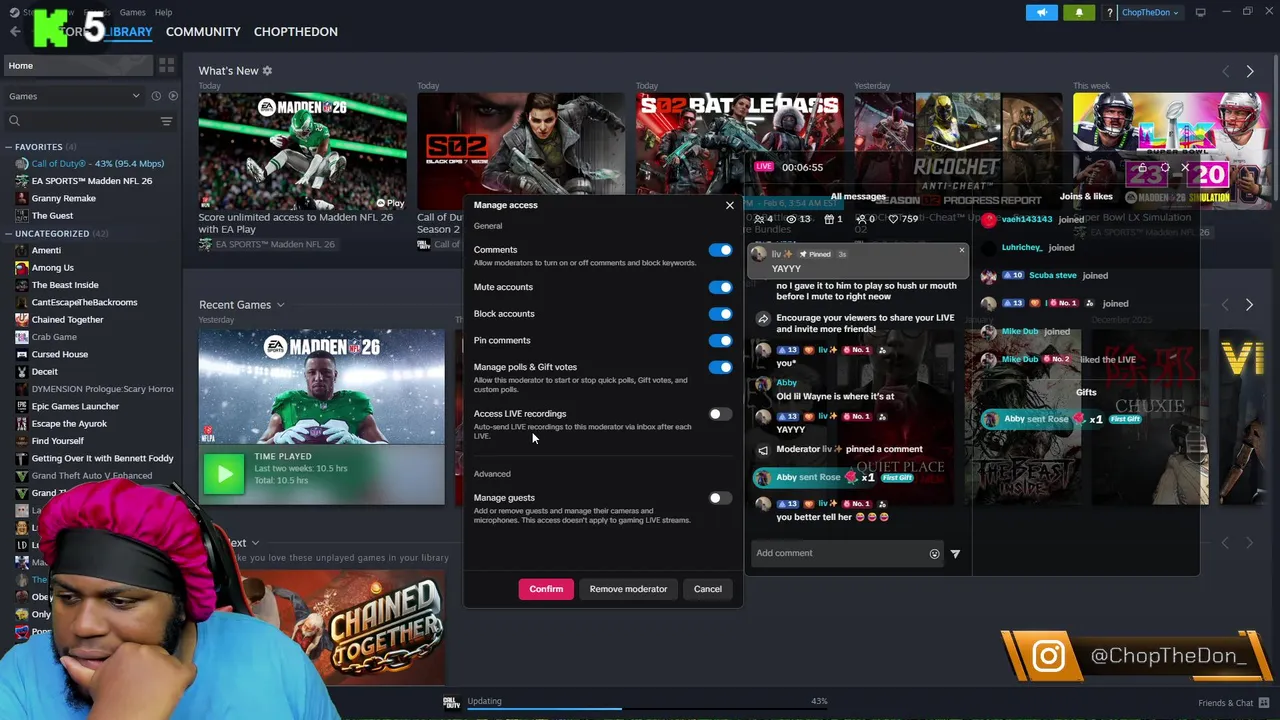
Task: Select Crab Game in the game list
Action: (54, 337)
